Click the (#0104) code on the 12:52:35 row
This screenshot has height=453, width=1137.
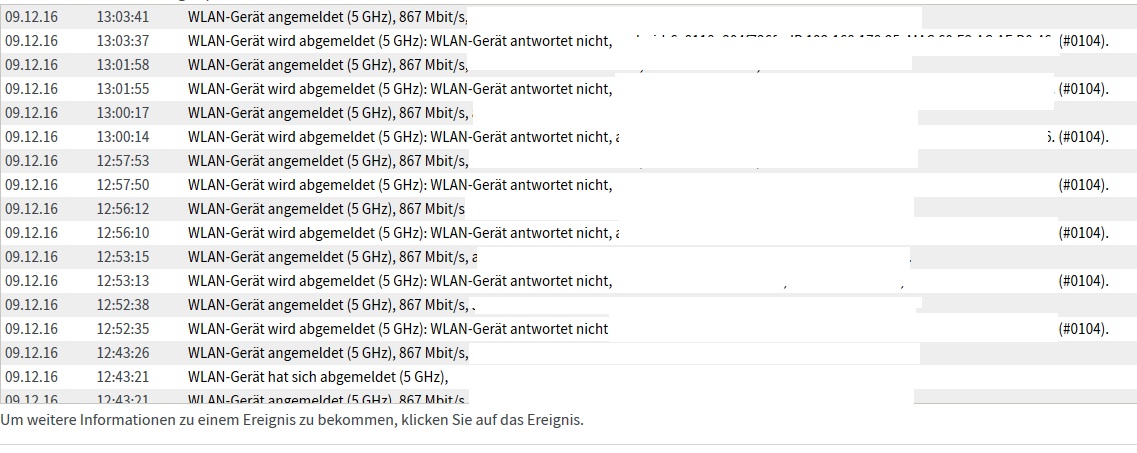[x=1083, y=329]
